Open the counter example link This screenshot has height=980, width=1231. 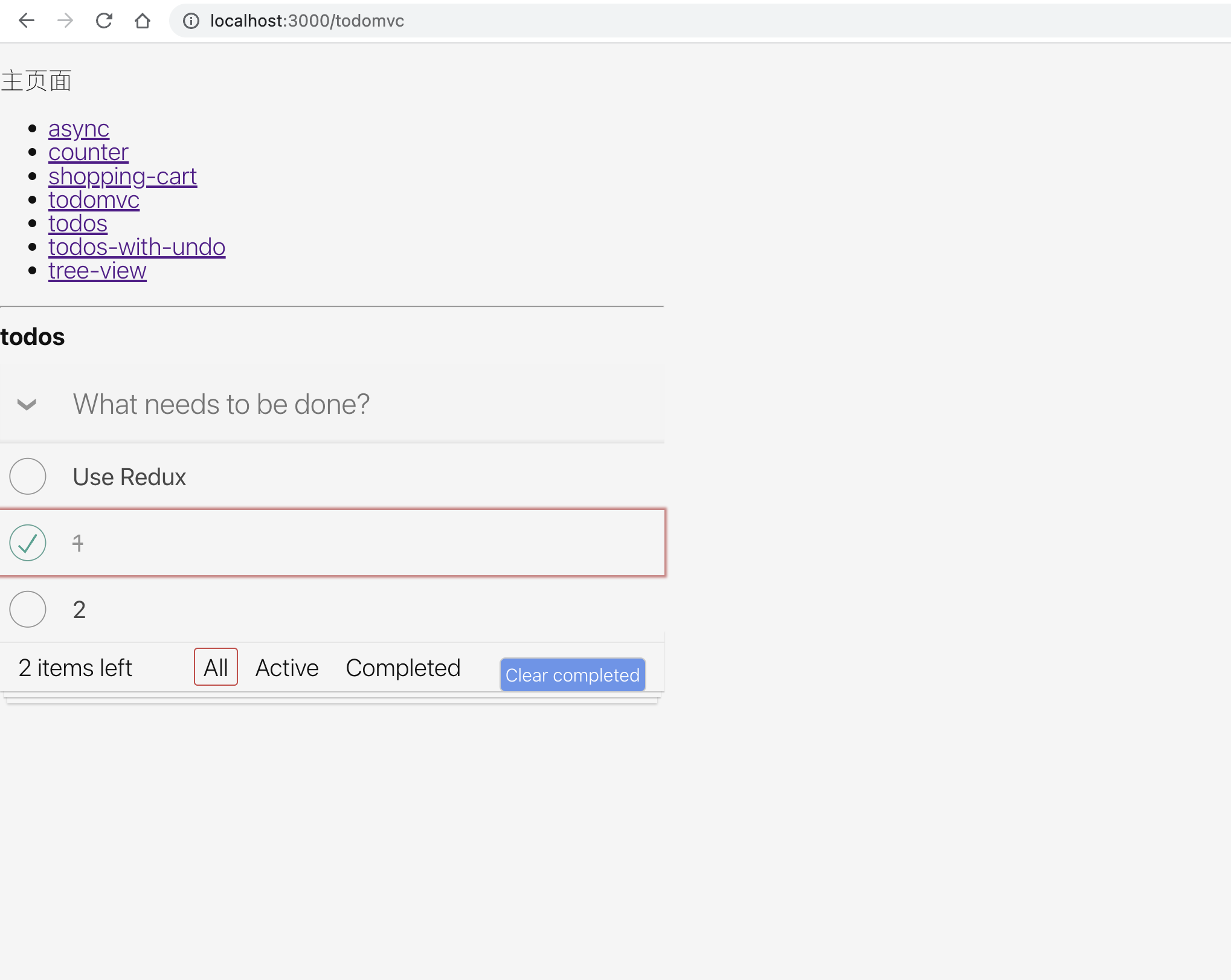tap(88, 152)
